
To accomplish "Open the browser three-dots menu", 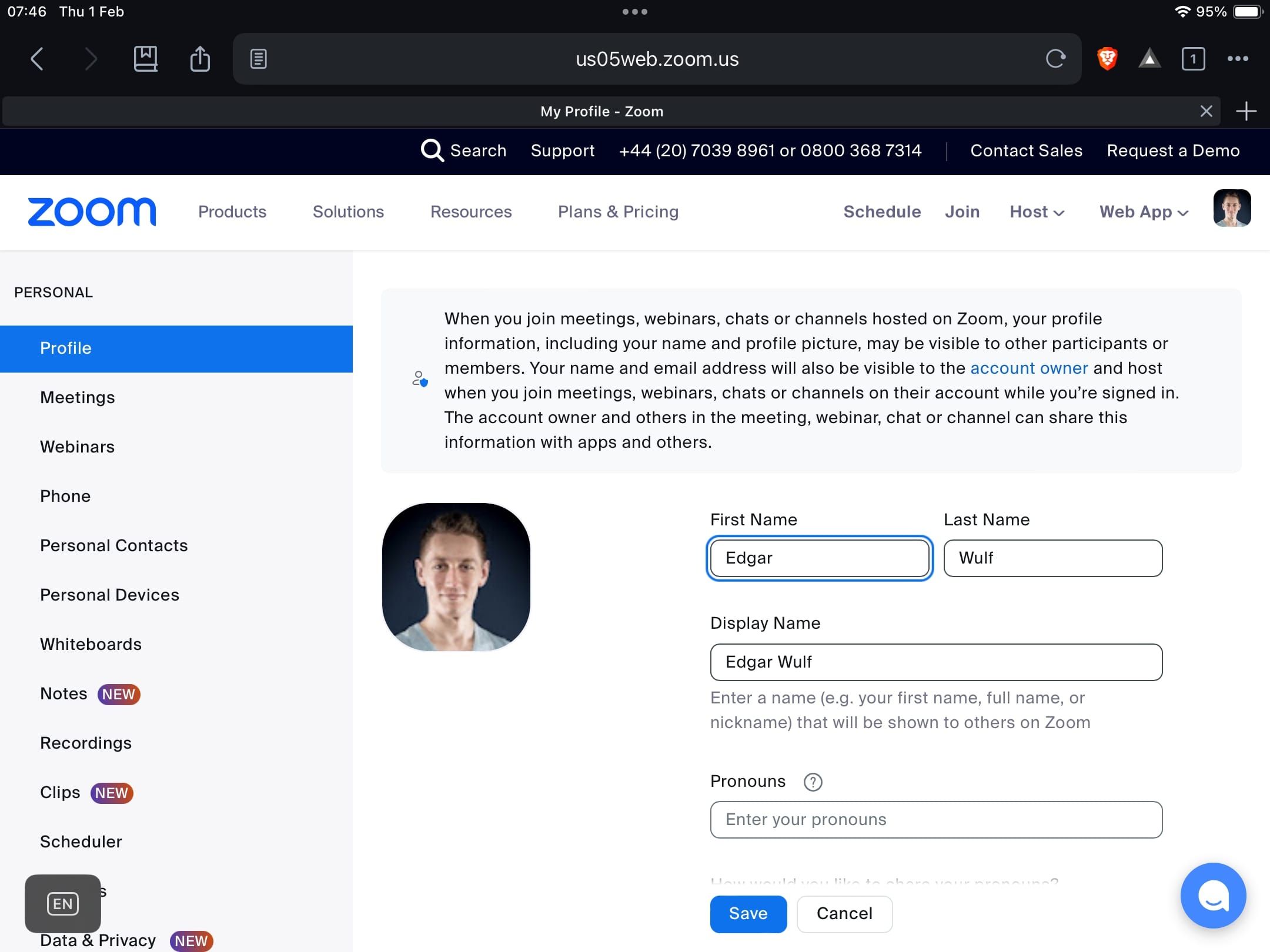I will pos(1238,59).
